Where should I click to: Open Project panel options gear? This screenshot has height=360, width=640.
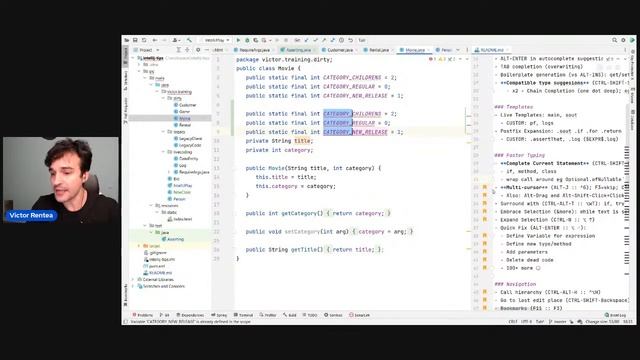198,50
